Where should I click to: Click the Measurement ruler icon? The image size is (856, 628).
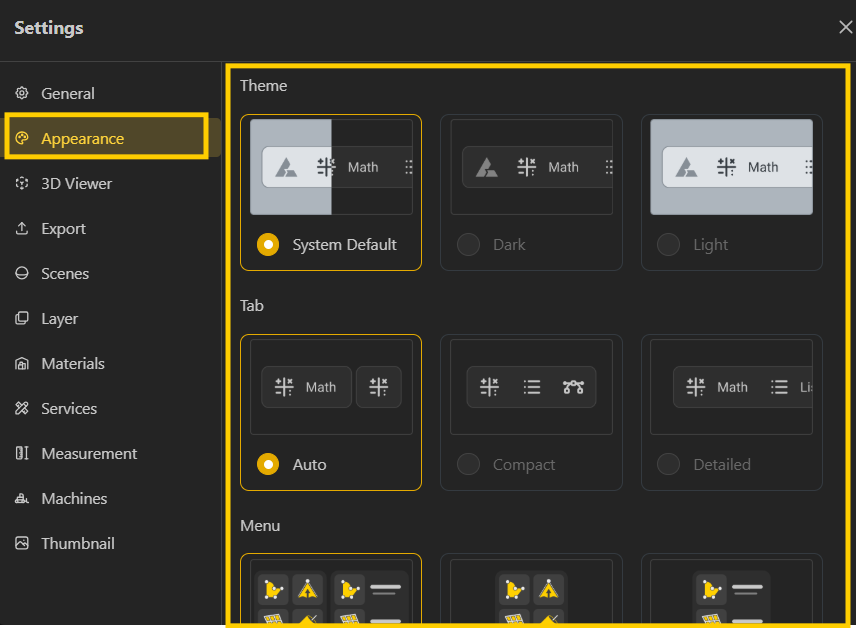click(x=22, y=453)
